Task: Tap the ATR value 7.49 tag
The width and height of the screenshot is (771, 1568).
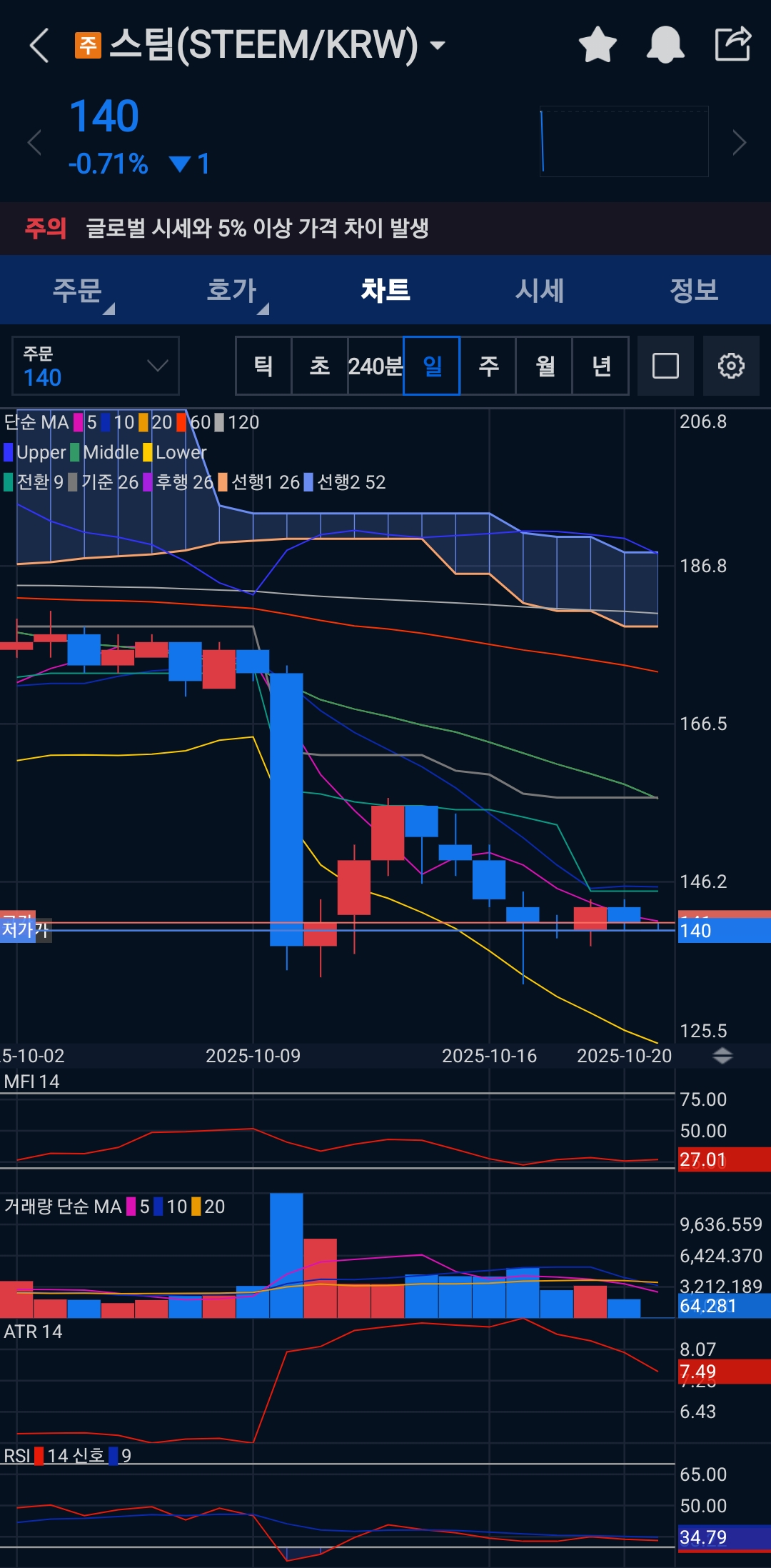Action: [x=723, y=1372]
